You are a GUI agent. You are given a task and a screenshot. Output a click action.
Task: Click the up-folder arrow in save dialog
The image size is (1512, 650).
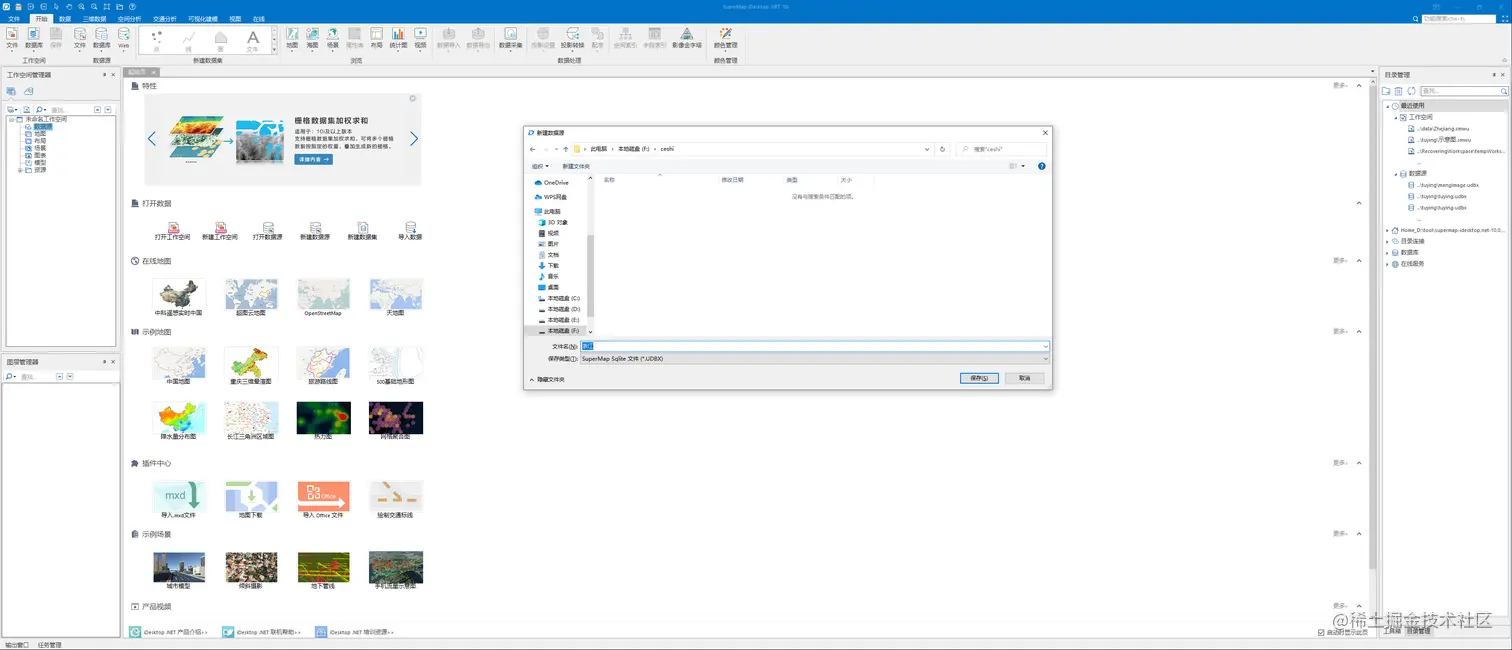coord(566,149)
